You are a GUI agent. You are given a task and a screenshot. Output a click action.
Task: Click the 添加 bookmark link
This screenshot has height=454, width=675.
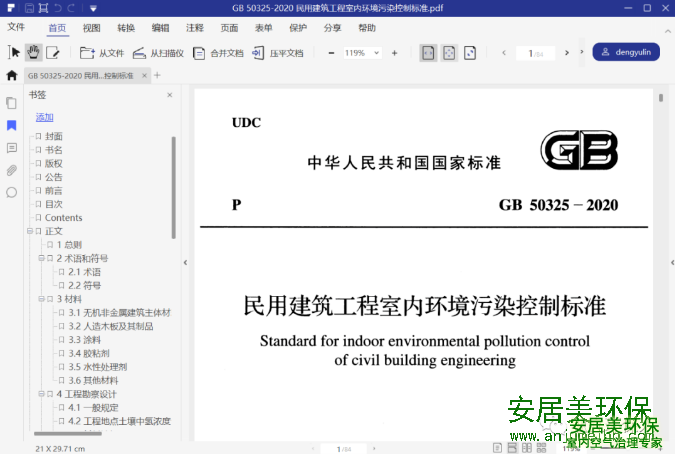[44, 117]
